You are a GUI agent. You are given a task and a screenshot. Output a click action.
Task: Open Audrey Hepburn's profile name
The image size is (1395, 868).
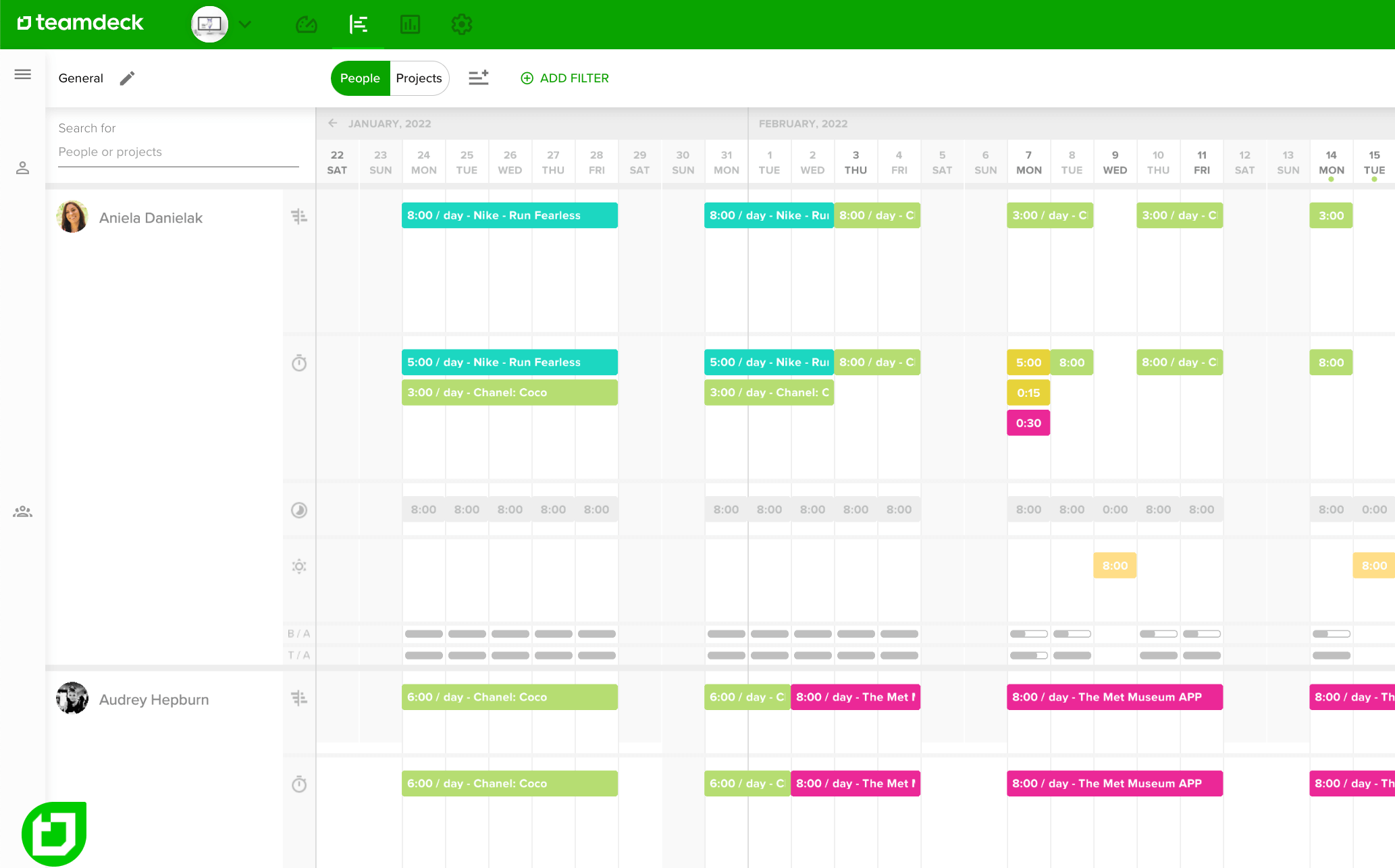click(154, 700)
